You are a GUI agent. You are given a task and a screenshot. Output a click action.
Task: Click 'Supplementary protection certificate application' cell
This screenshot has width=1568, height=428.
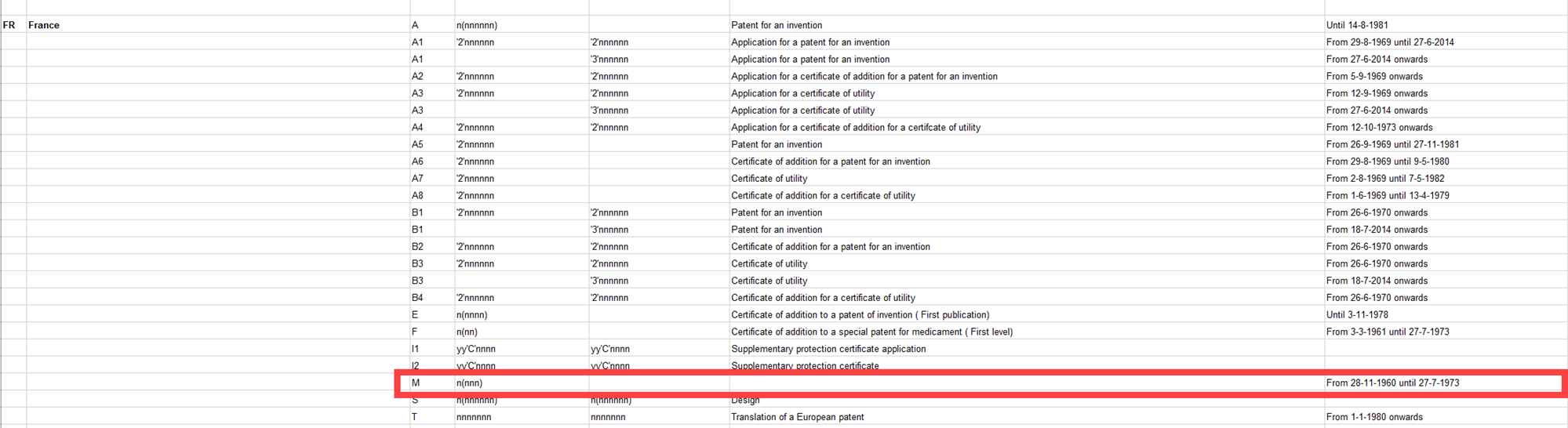click(828, 350)
